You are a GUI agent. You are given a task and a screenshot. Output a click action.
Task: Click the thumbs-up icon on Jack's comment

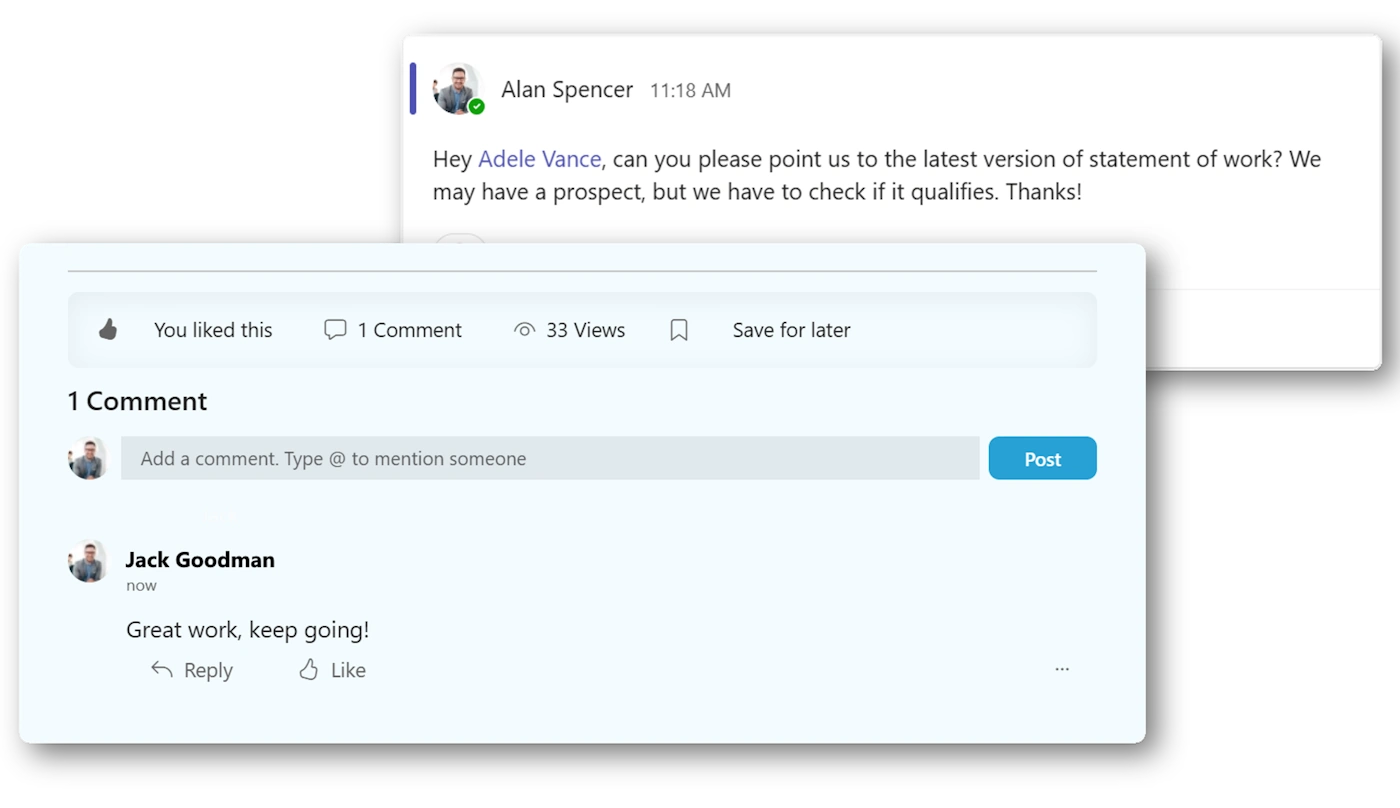point(309,670)
